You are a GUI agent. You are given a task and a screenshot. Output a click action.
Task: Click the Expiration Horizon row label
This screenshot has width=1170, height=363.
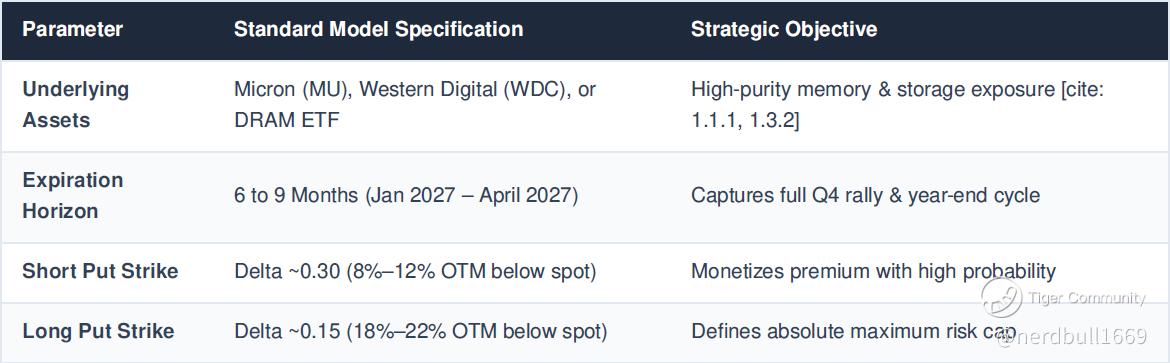73,196
